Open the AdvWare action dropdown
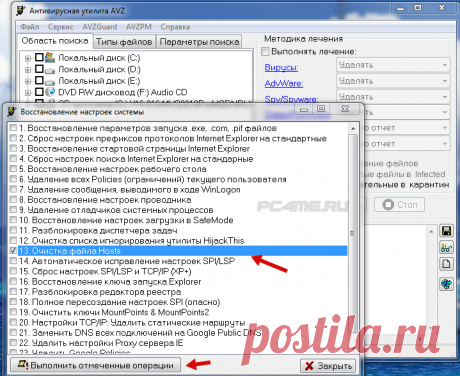 [393, 81]
